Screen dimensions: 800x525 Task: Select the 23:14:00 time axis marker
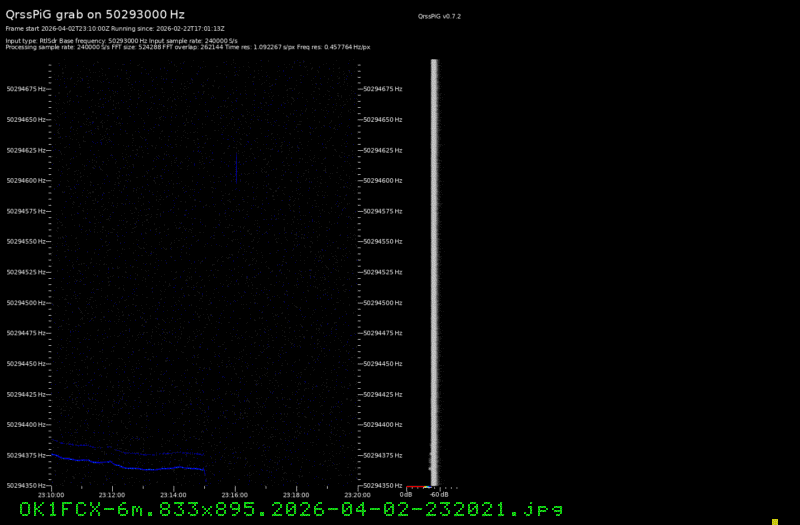pos(173,494)
